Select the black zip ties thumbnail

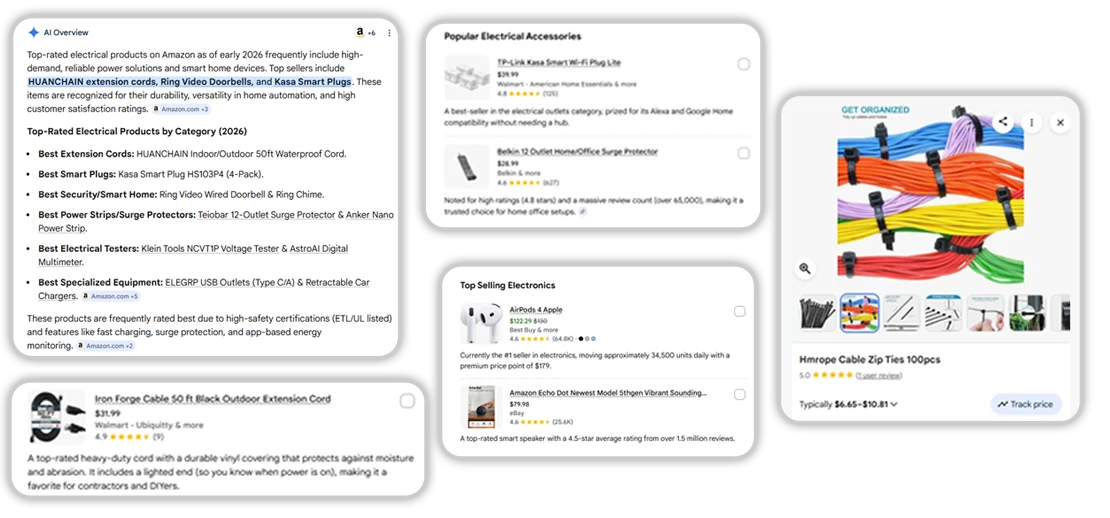819,313
